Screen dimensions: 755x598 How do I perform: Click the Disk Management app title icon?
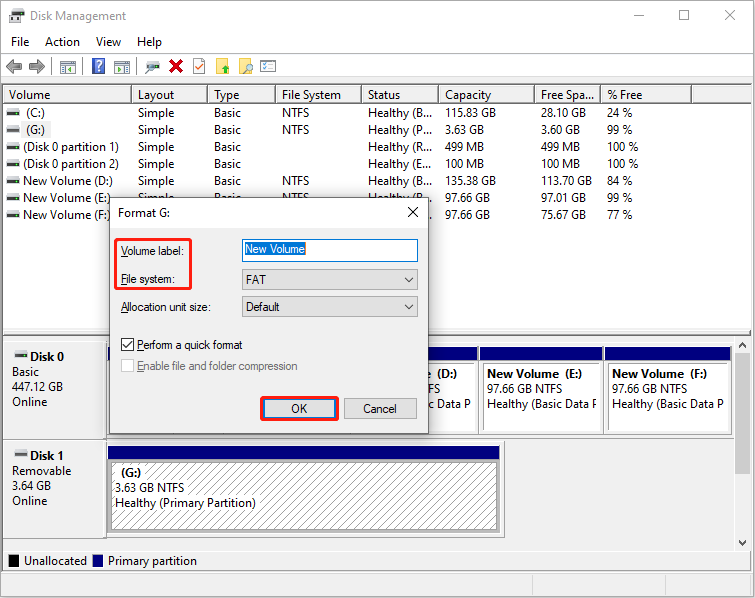click(x=16, y=16)
